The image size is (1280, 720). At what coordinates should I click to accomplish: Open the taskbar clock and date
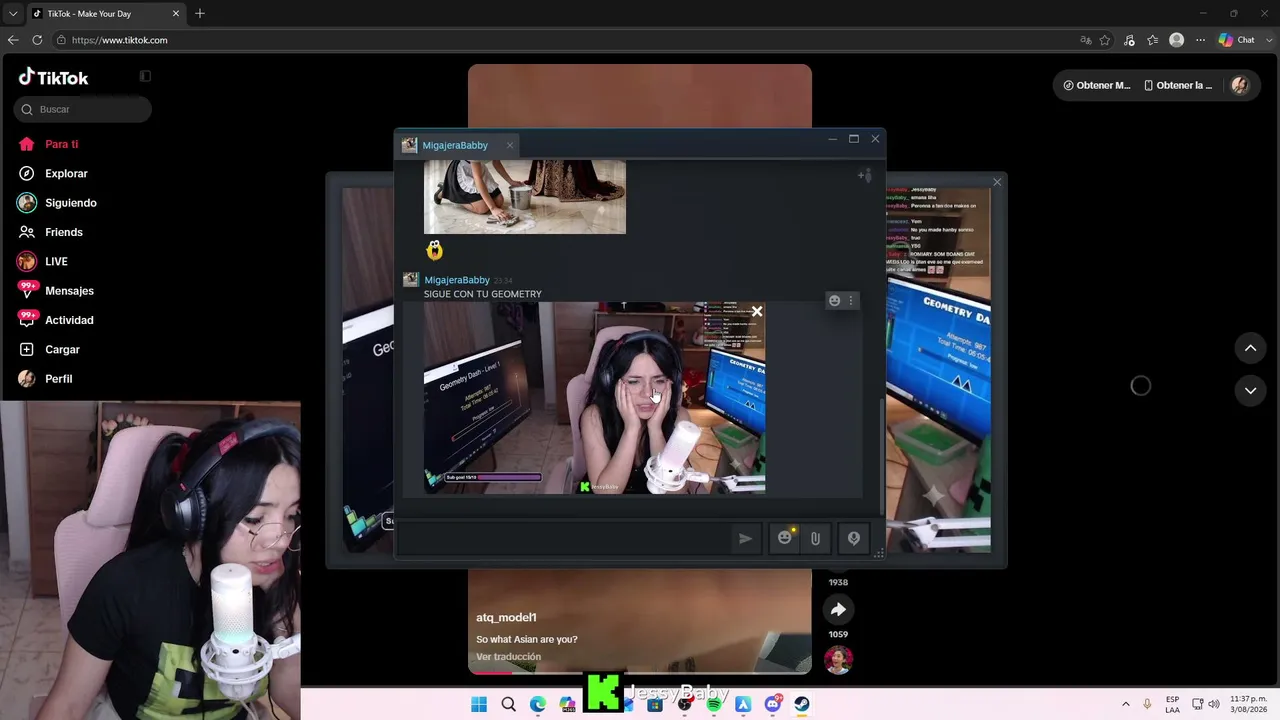click(1248, 704)
